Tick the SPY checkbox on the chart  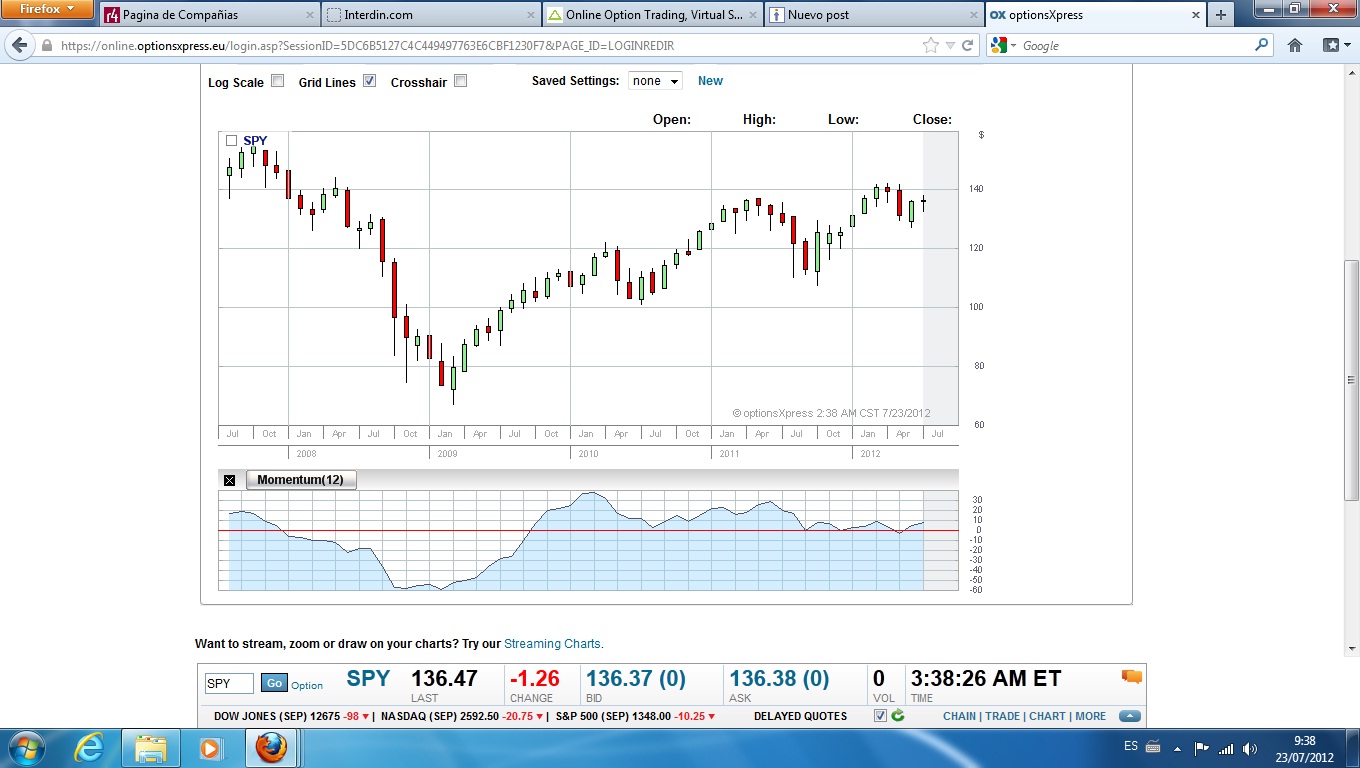pyautogui.click(x=232, y=141)
